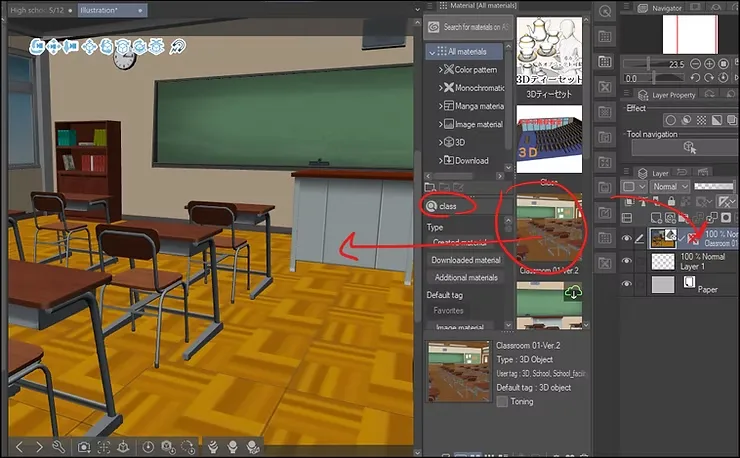
Task: Adjust the Navigator rotation slider at 0.0
Action: (654, 78)
